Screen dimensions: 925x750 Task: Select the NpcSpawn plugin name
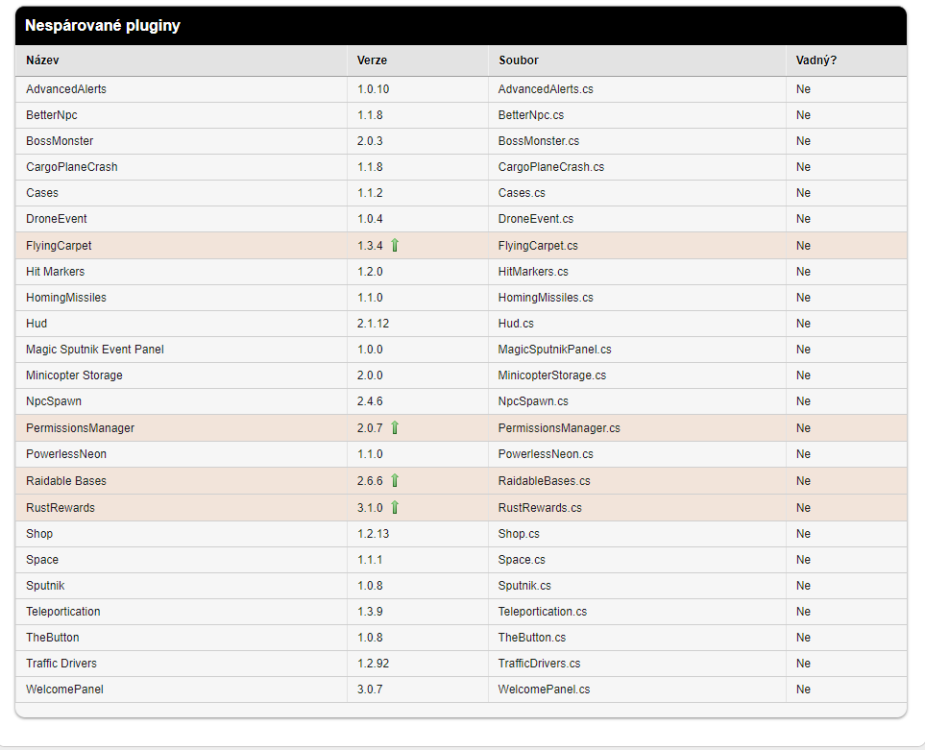(x=54, y=402)
